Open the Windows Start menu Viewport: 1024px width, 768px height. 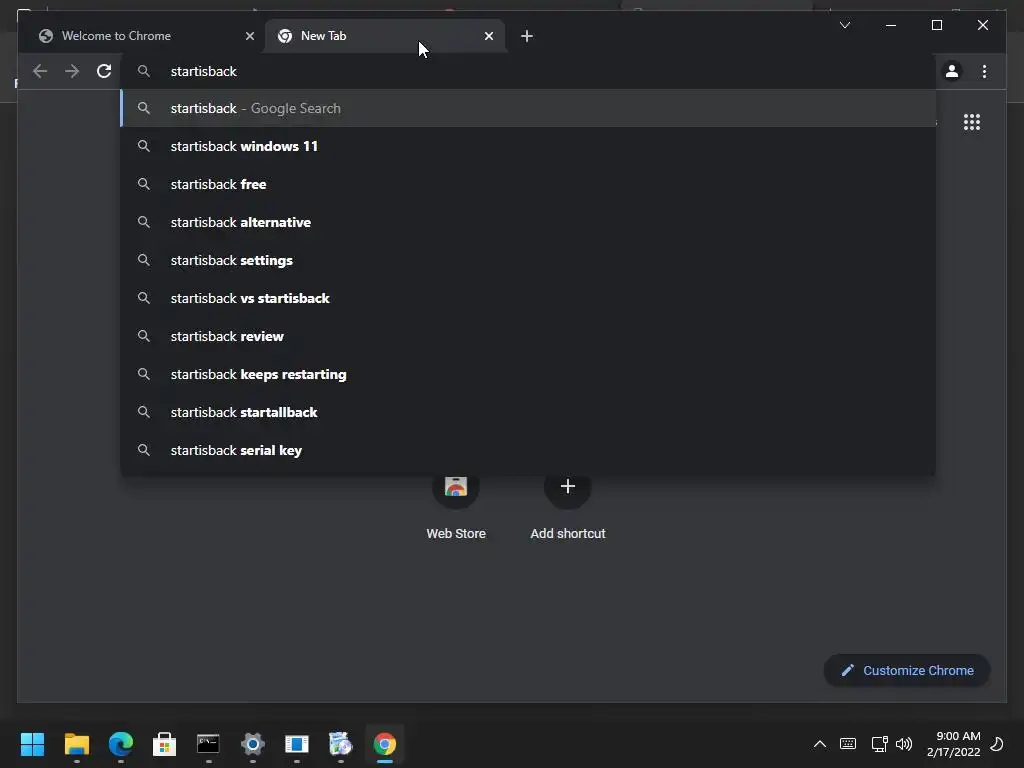click(32, 744)
